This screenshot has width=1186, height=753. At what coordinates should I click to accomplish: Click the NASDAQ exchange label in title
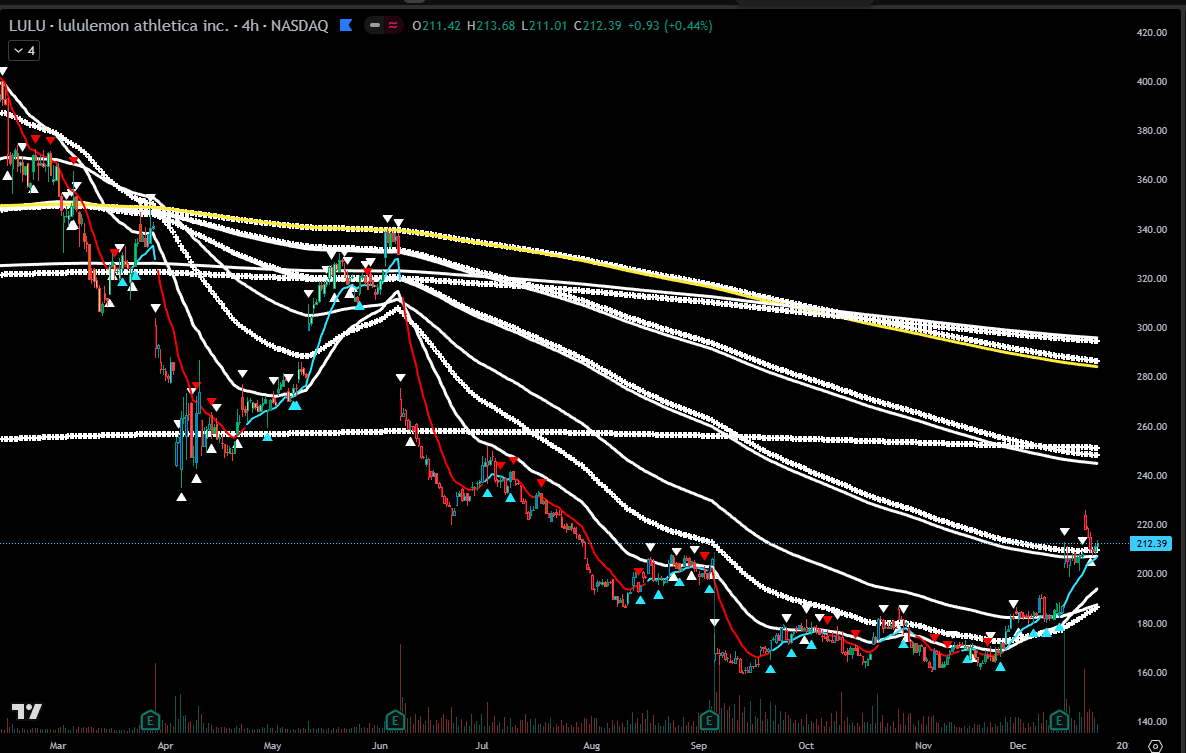pyautogui.click(x=300, y=26)
